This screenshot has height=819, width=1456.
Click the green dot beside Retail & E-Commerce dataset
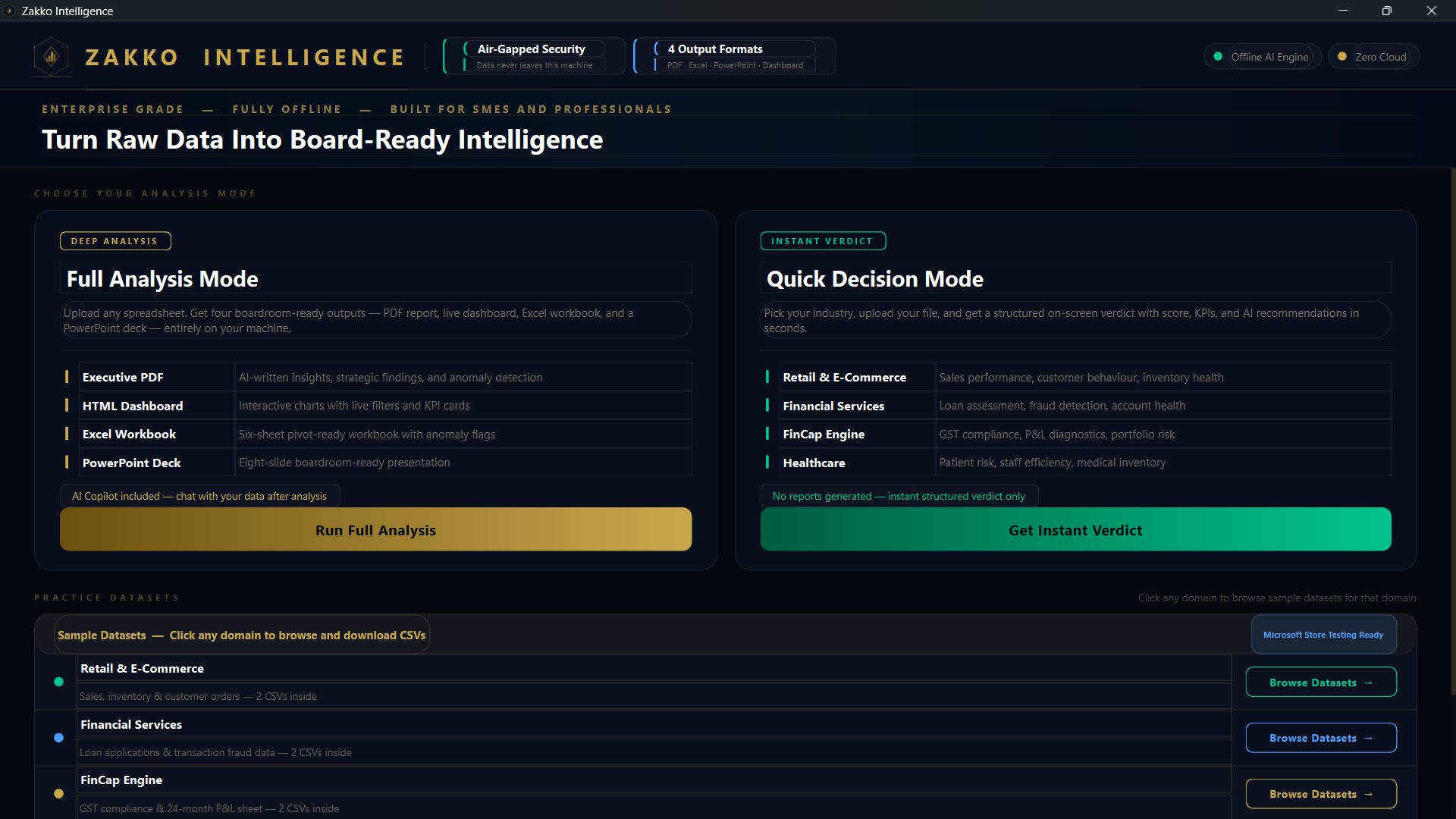click(58, 682)
